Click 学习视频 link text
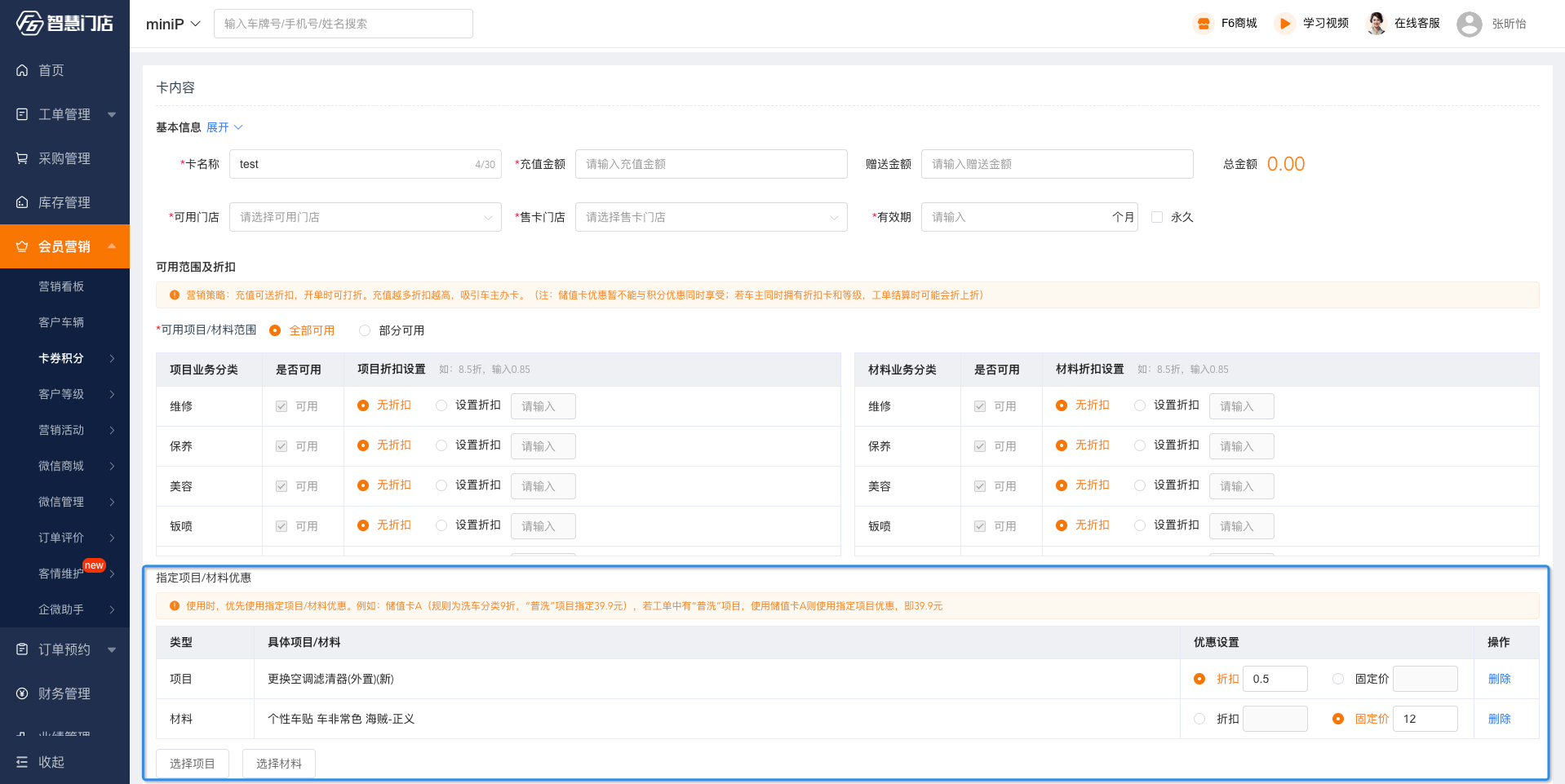 point(1325,23)
